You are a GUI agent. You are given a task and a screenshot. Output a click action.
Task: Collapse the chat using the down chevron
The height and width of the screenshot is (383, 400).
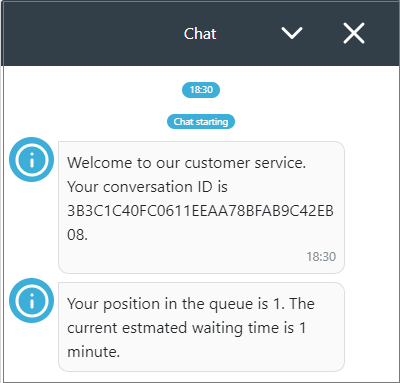coord(292,33)
